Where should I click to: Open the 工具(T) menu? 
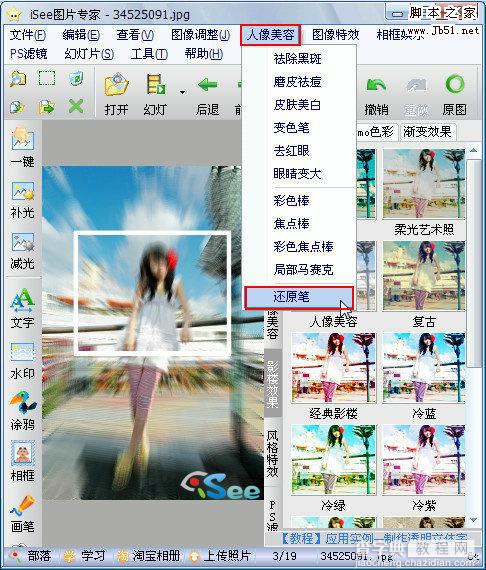tap(149, 54)
